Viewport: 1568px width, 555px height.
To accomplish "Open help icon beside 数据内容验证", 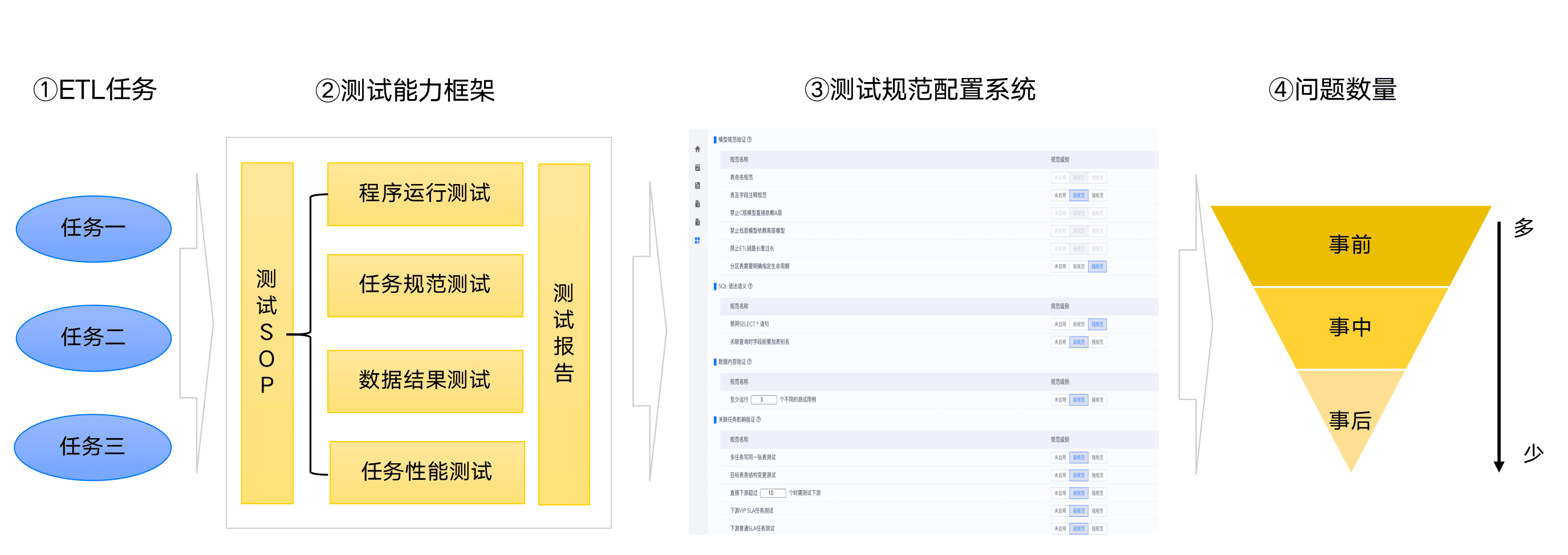I will [x=749, y=361].
